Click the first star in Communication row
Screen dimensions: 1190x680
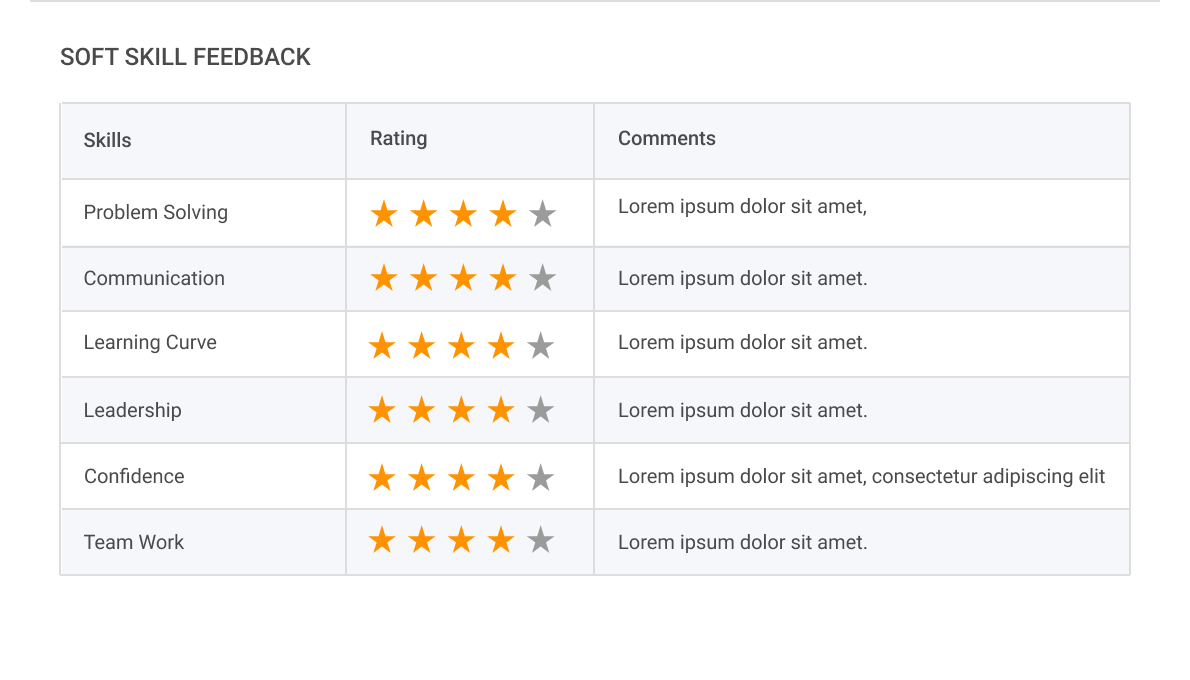tap(384, 278)
